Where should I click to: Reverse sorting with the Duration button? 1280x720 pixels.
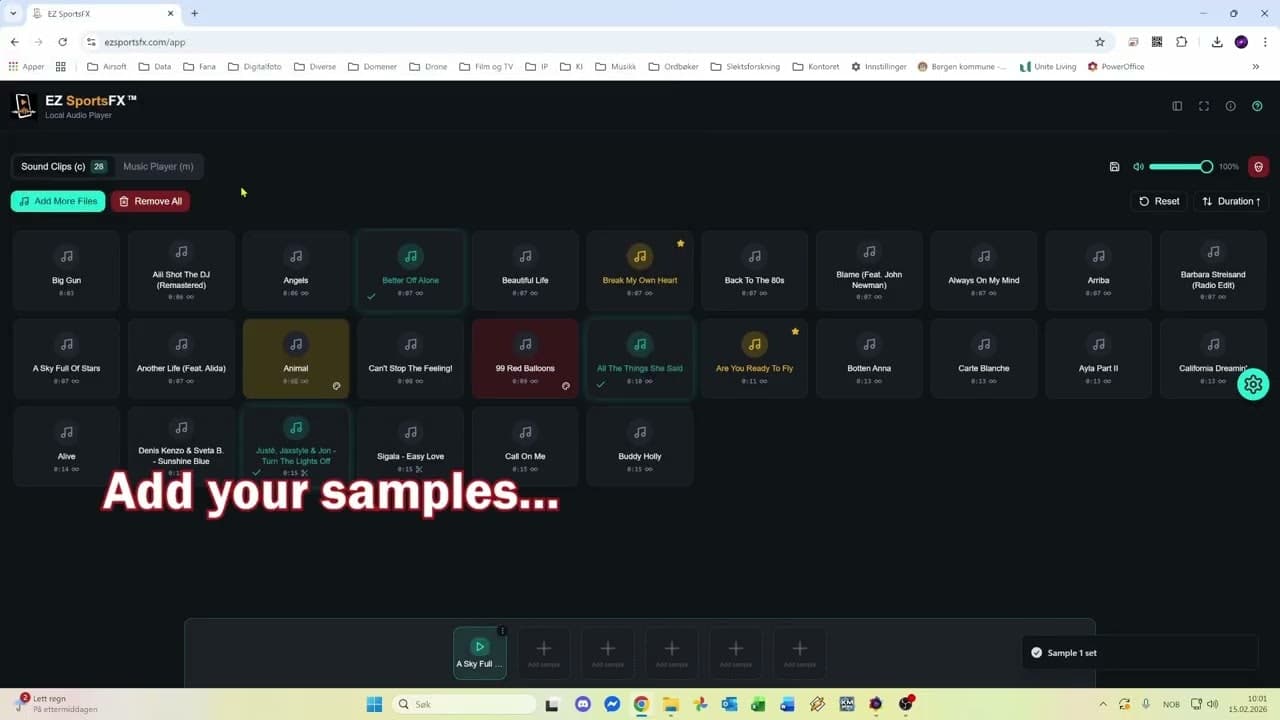1230,201
